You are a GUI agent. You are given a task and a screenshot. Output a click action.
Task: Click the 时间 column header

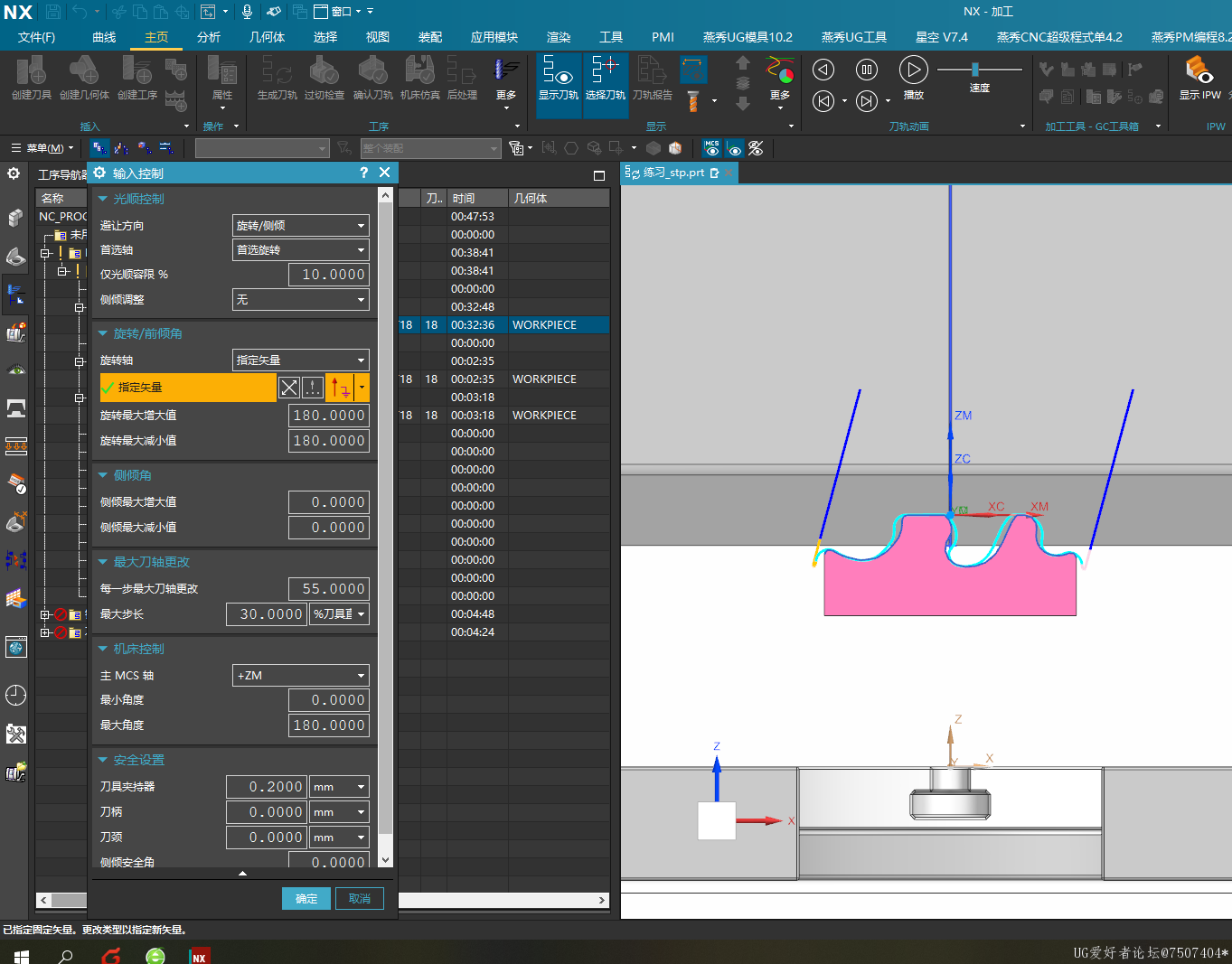[x=477, y=198]
